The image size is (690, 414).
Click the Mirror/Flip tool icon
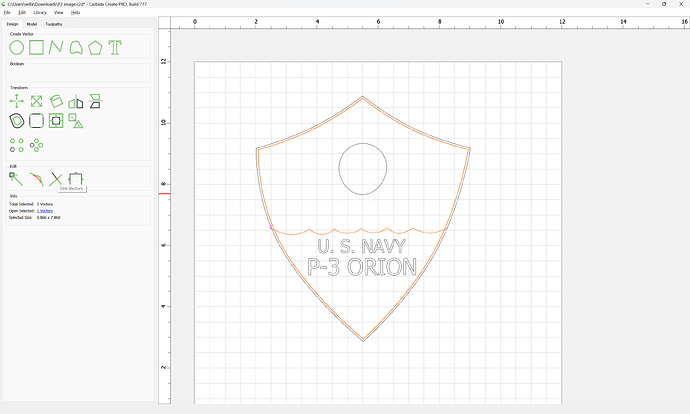click(75, 101)
